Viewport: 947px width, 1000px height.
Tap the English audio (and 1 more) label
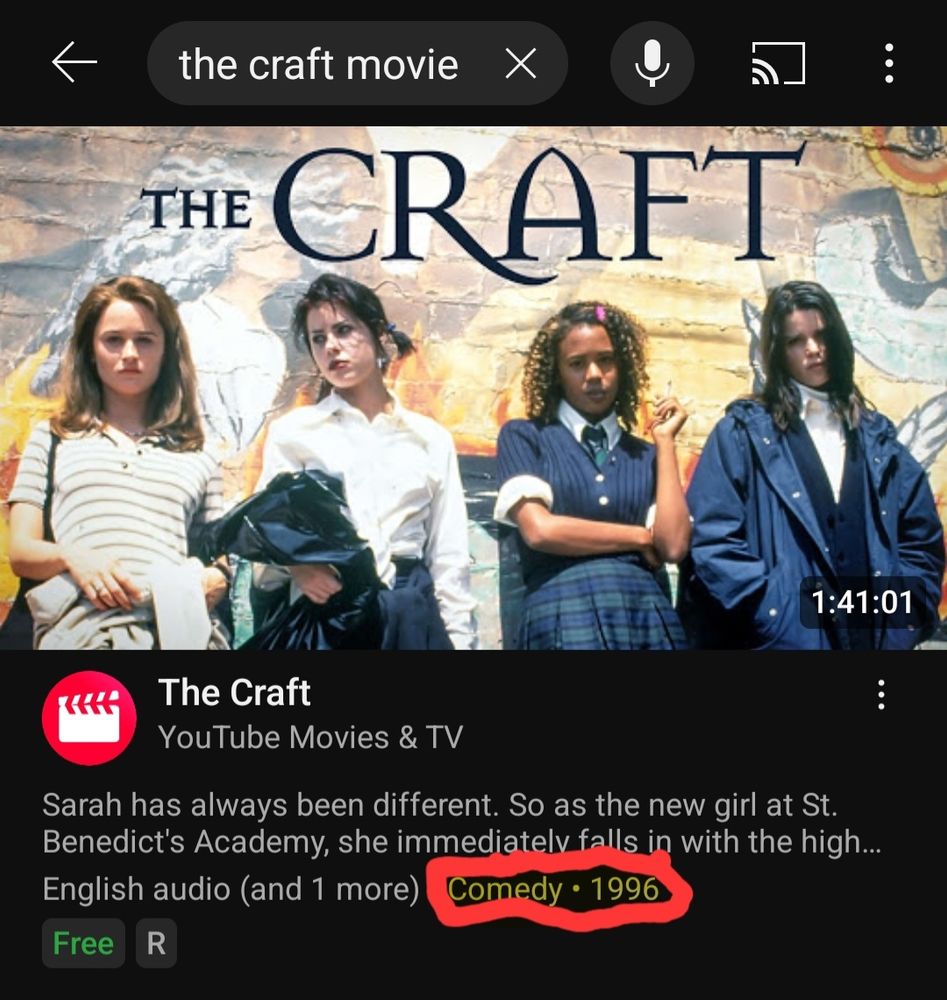click(231, 889)
